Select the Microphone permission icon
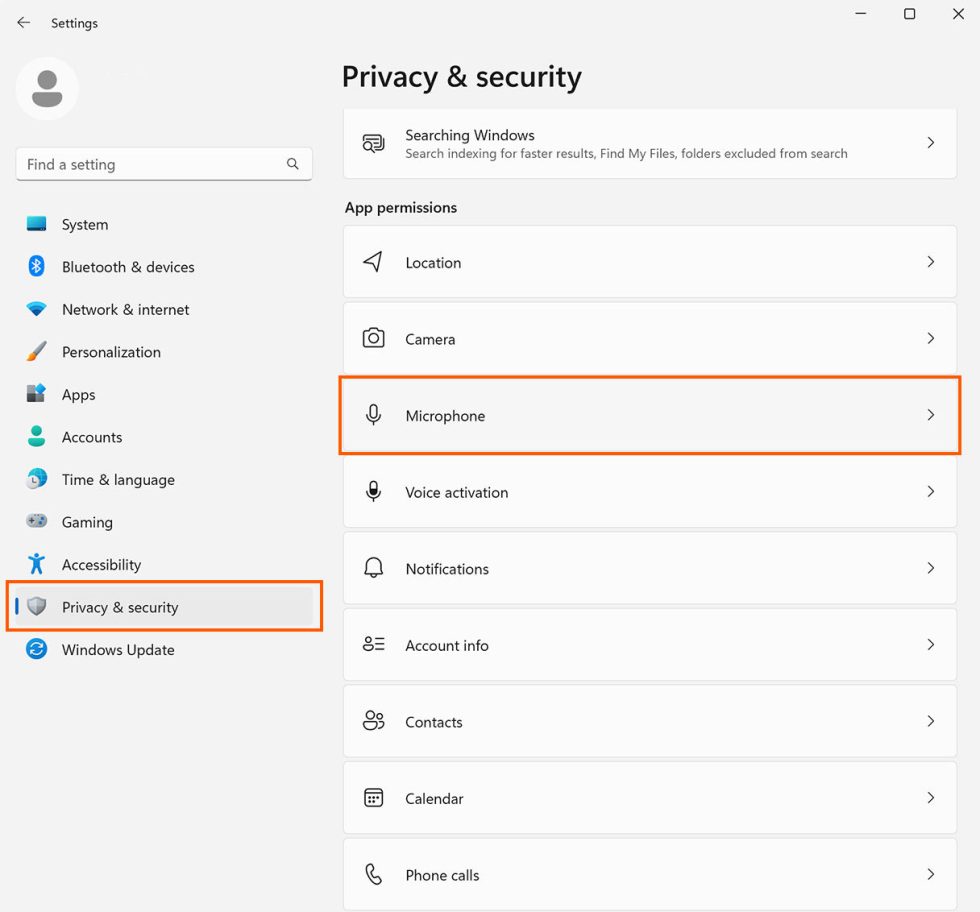The height and width of the screenshot is (912, 980). [373, 415]
